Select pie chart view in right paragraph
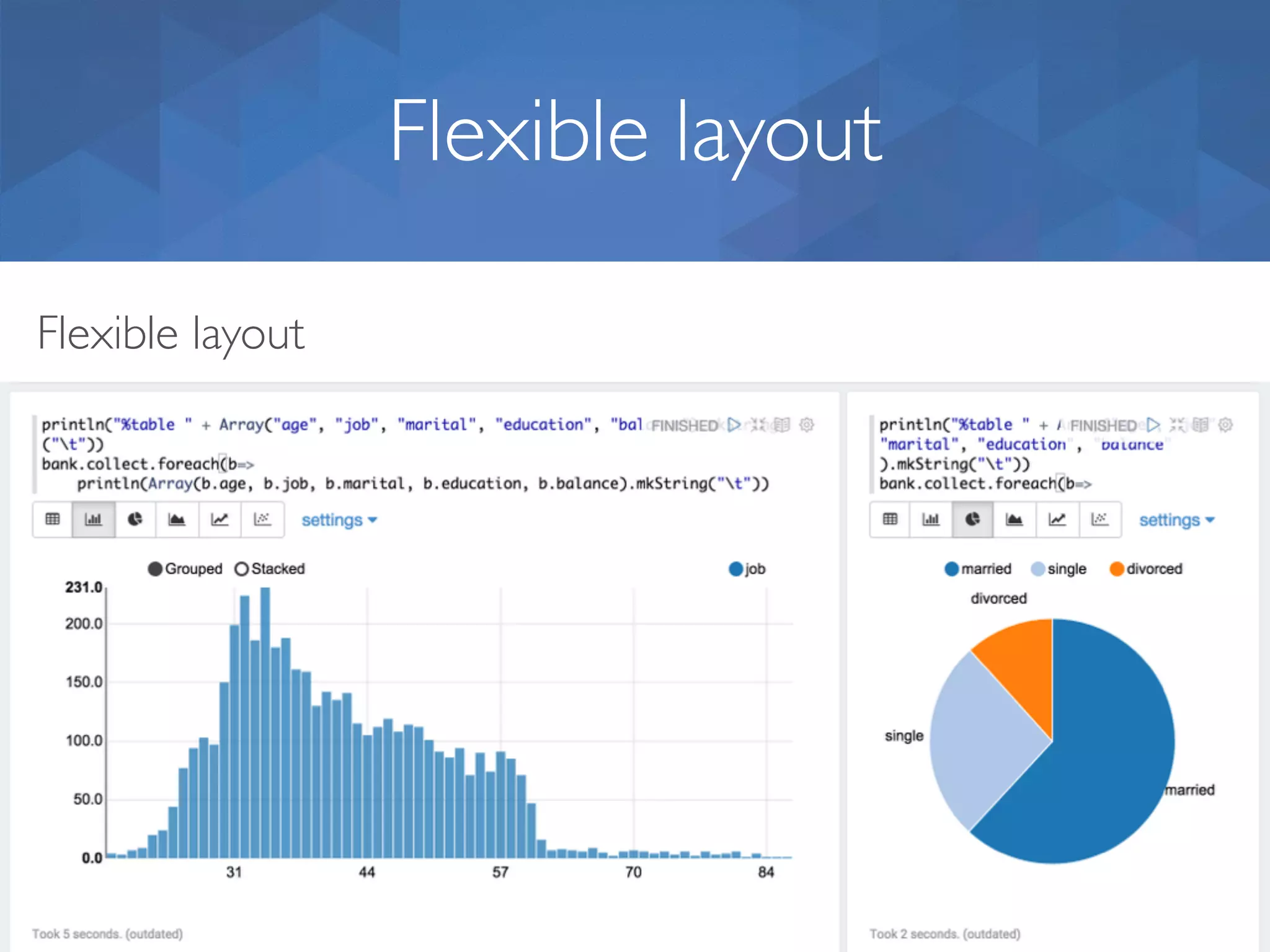The height and width of the screenshot is (952, 1270). pyautogui.click(x=972, y=519)
